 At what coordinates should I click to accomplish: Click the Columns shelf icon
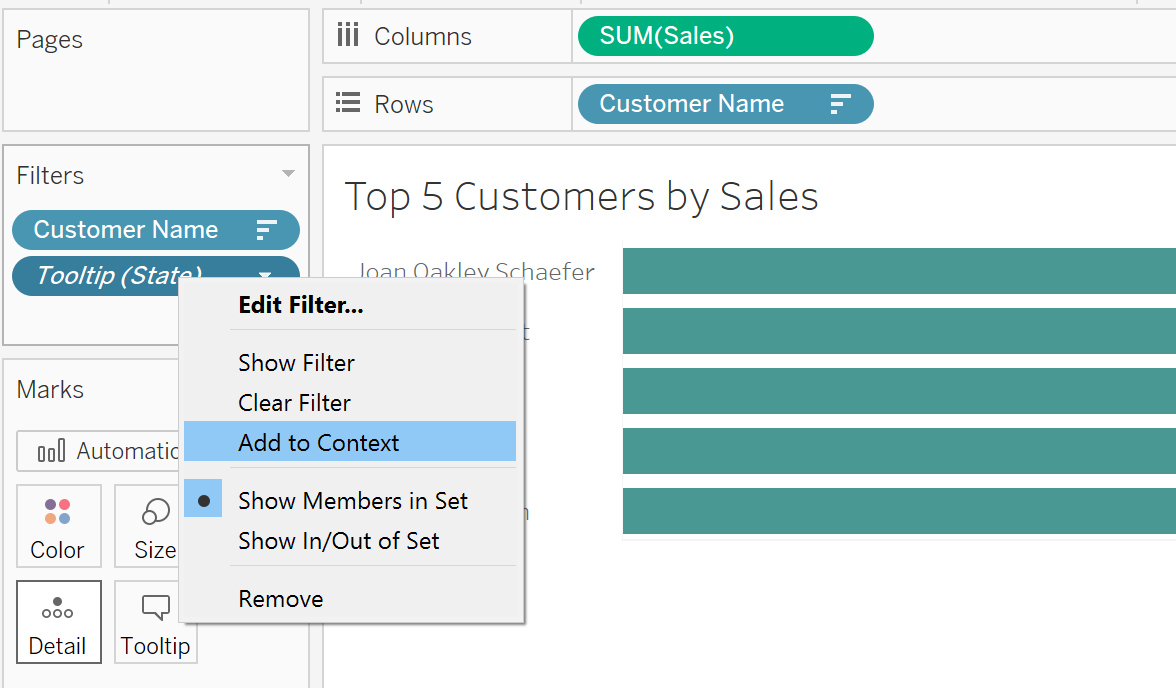(348, 35)
